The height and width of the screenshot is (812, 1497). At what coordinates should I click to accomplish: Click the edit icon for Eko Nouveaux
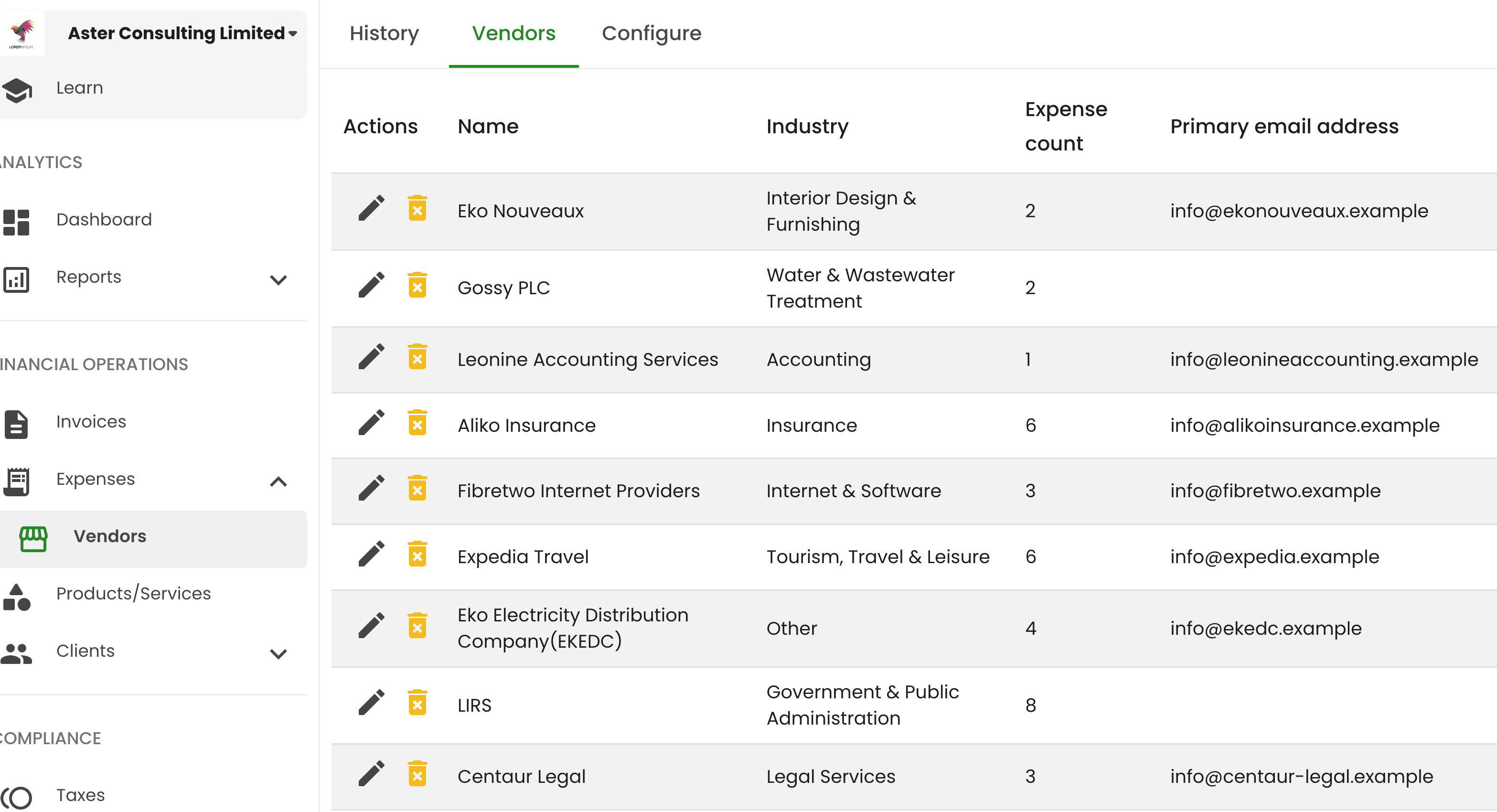tap(370, 210)
